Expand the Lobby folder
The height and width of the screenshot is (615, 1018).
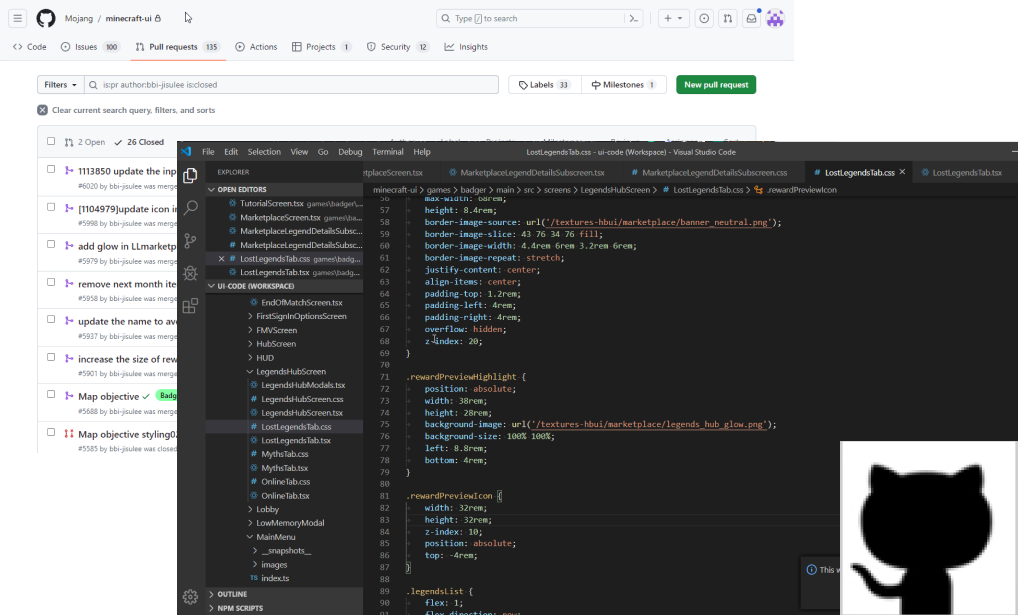pos(267,509)
